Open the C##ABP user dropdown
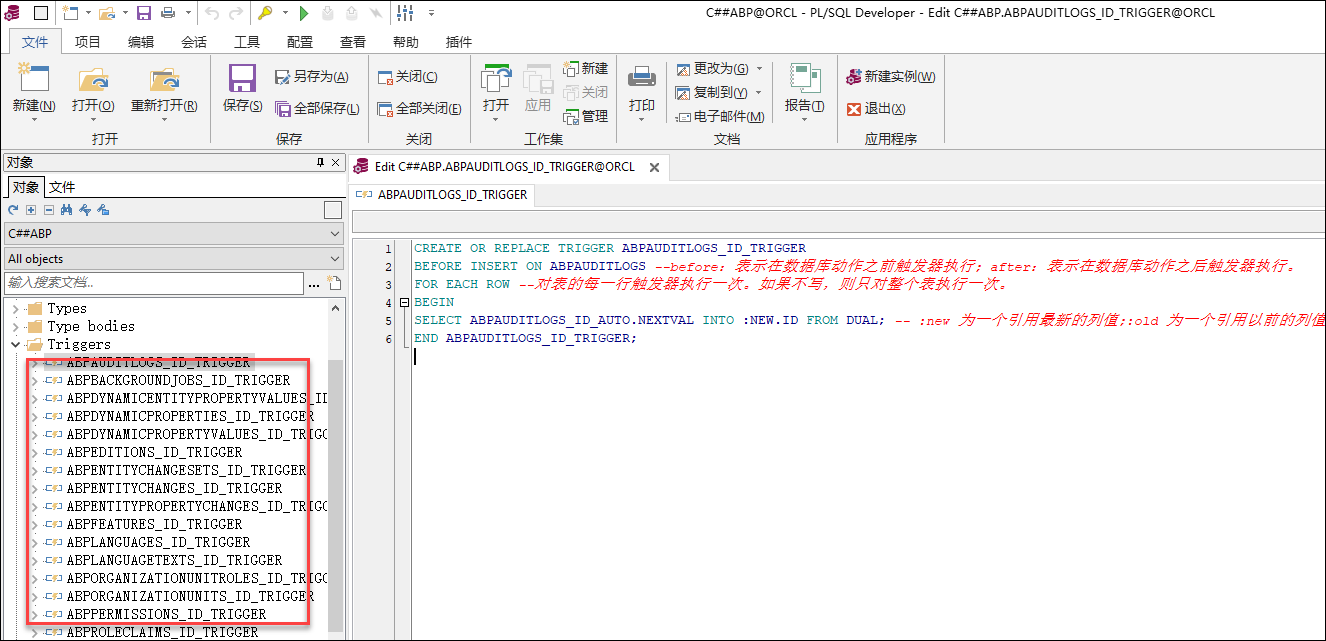The image size is (1326, 641). (174, 233)
